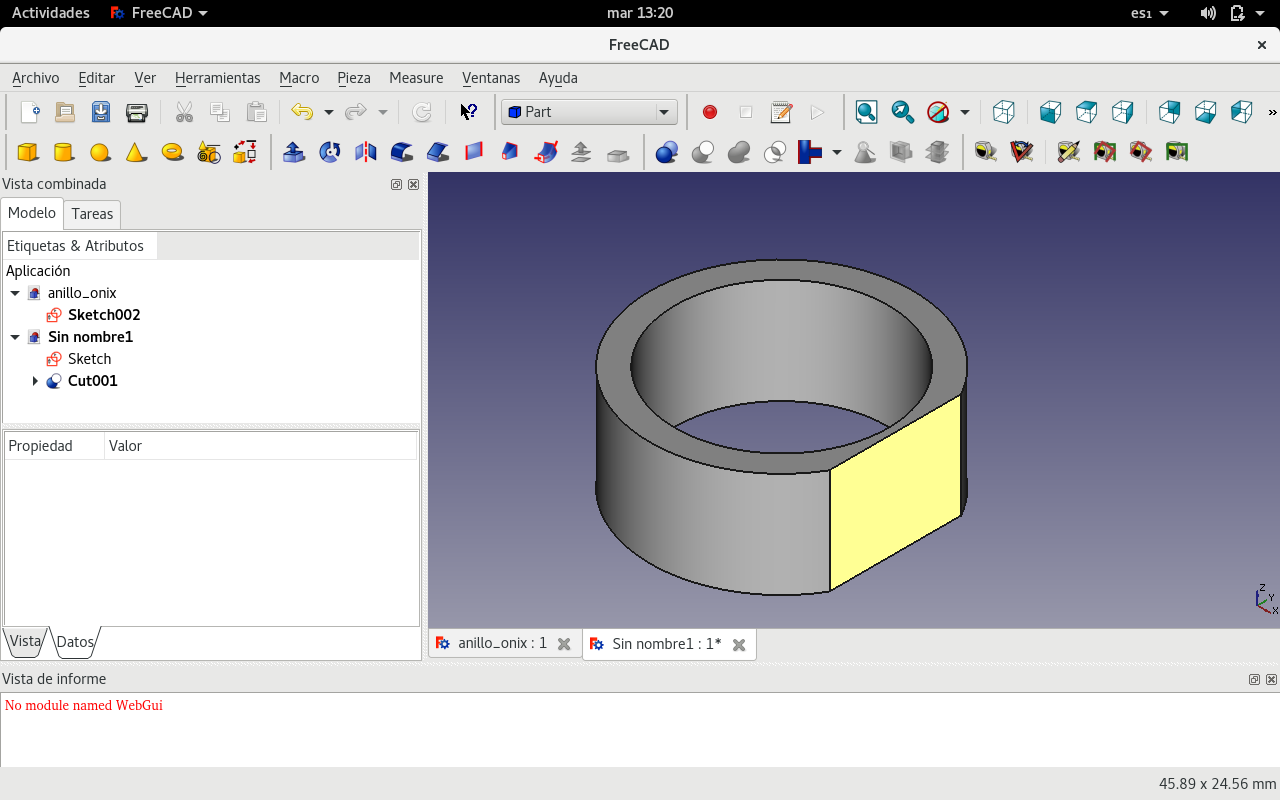Image resolution: width=1280 pixels, height=800 pixels.
Task: Open the Measure menu
Action: coord(416,78)
